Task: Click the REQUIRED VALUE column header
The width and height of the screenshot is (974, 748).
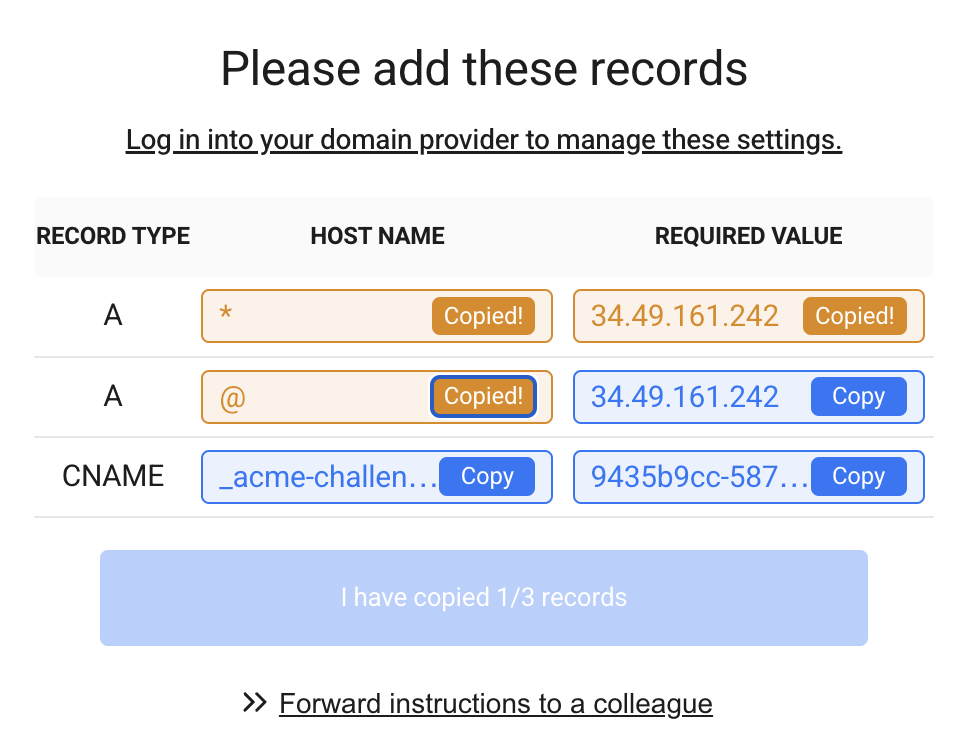Action: click(x=749, y=236)
